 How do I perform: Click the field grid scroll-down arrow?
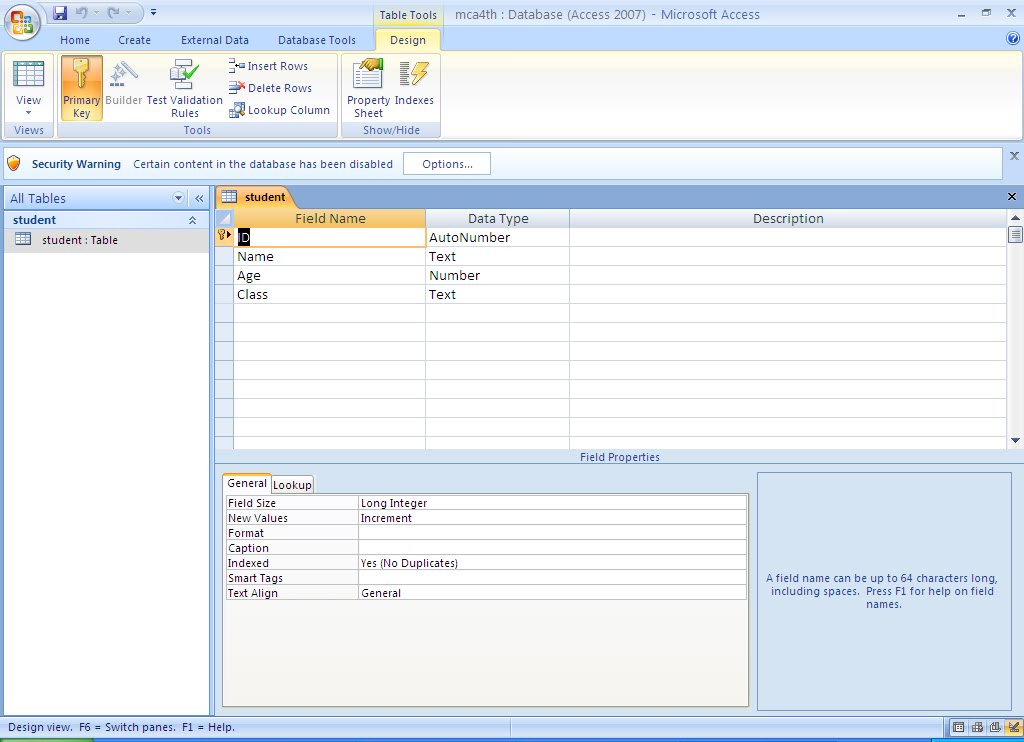[x=1015, y=441]
